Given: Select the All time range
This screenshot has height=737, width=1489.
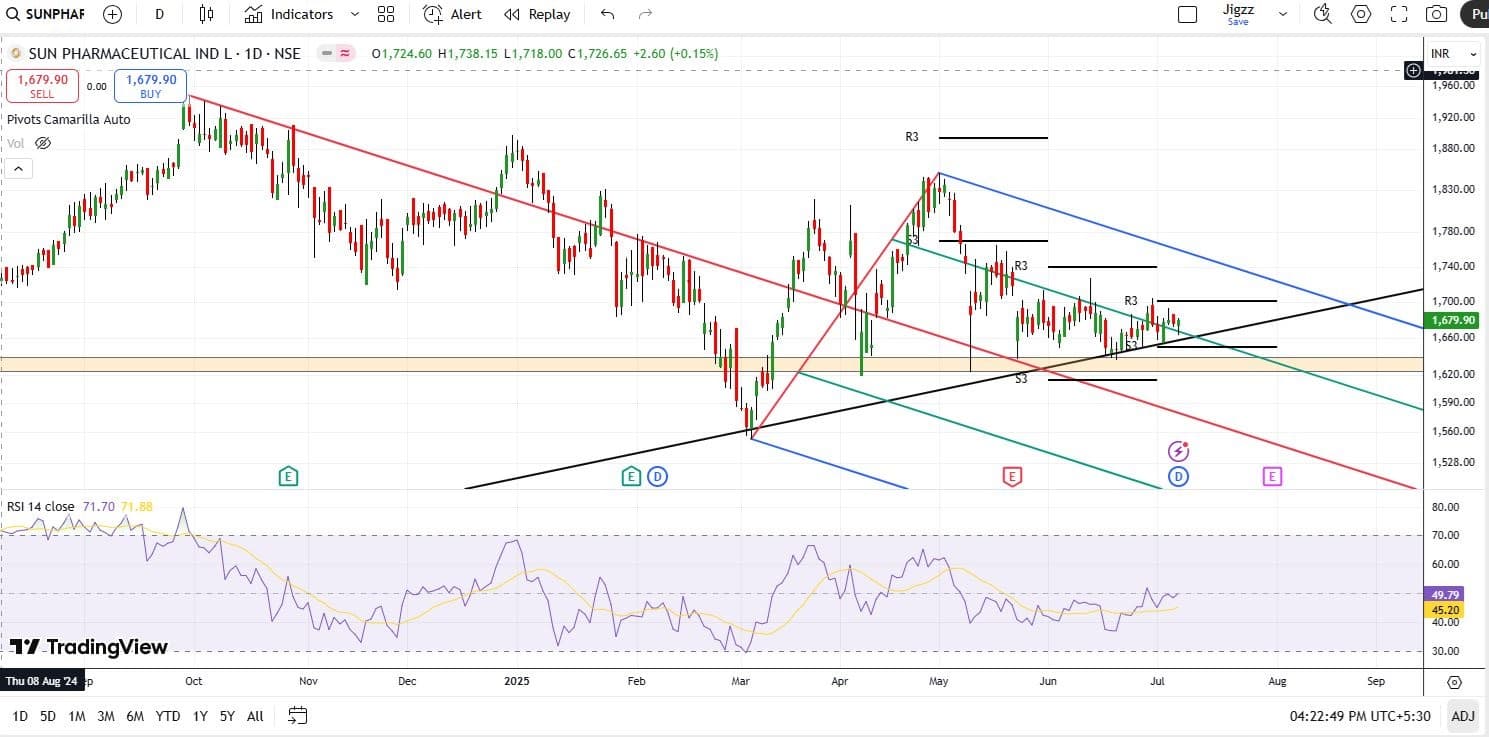Looking at the screenshot, I should point(255,715).
